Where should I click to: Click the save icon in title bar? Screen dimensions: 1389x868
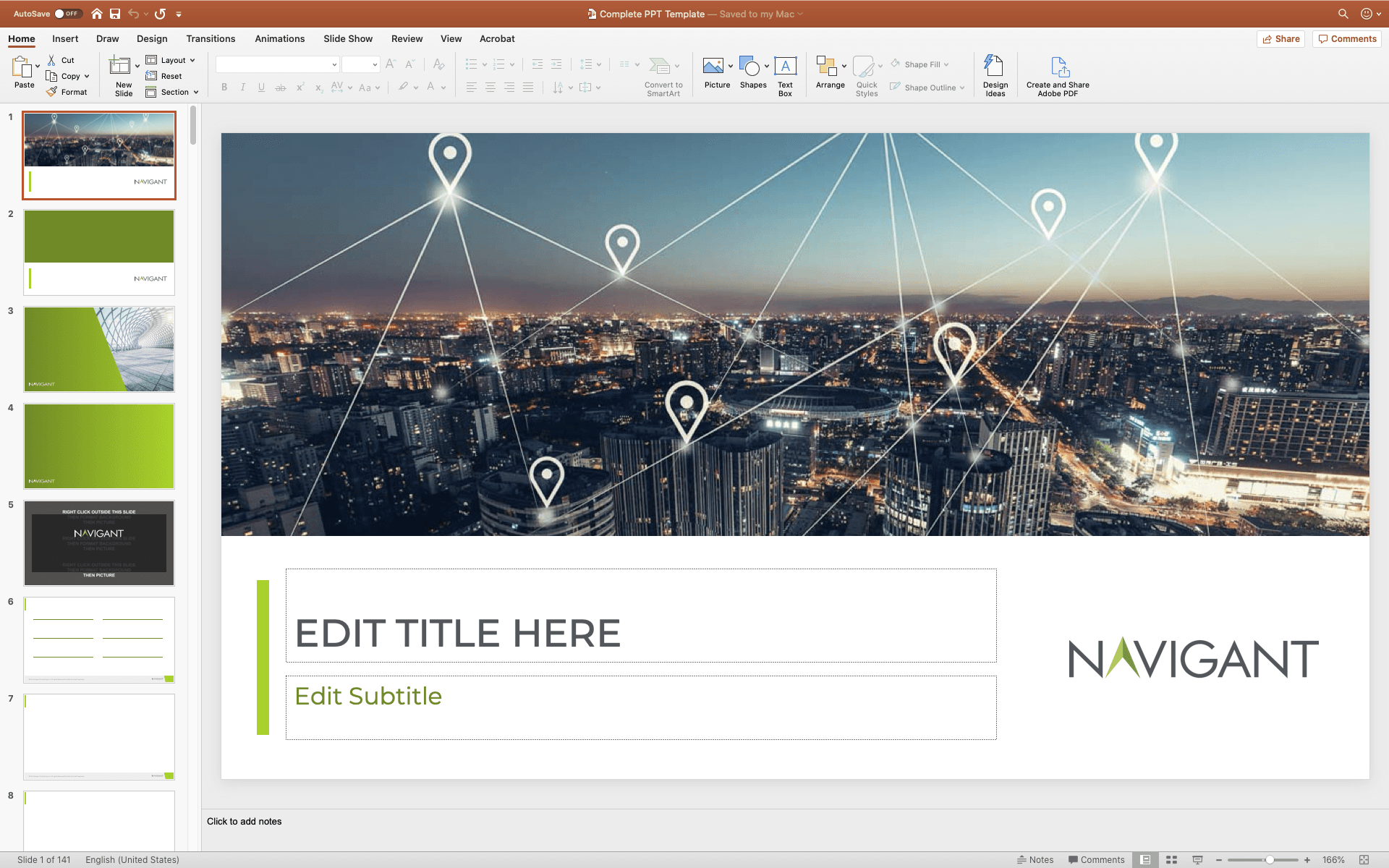pos(115,14)
